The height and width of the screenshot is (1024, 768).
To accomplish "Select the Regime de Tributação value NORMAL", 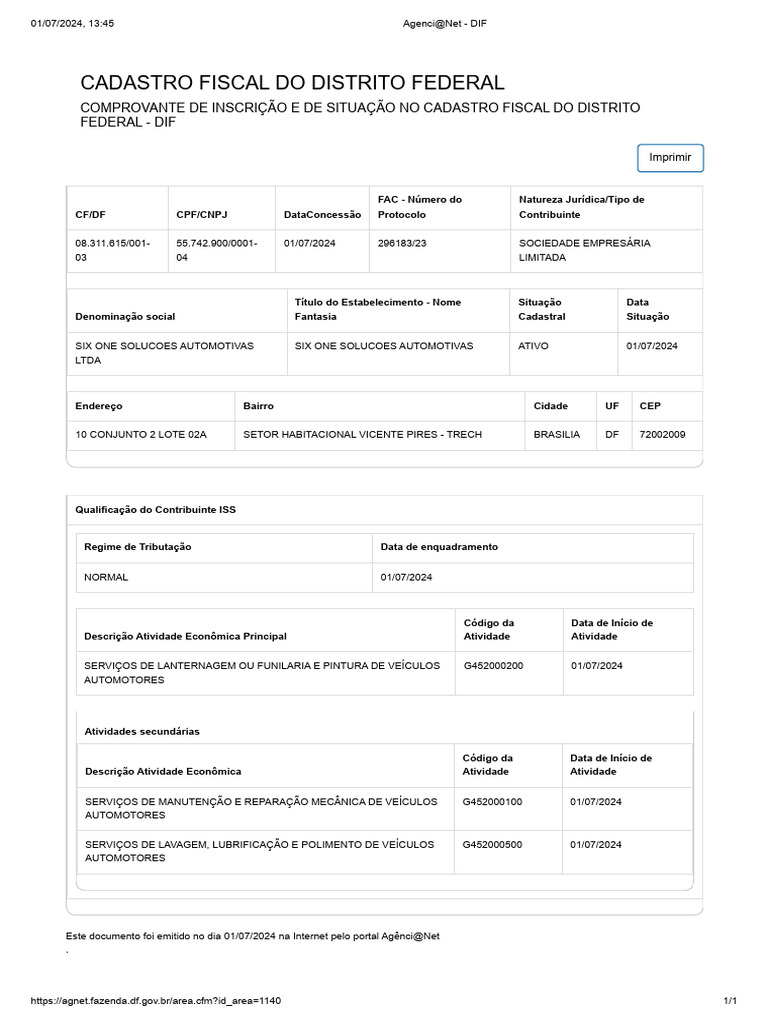I will point(106,577).
